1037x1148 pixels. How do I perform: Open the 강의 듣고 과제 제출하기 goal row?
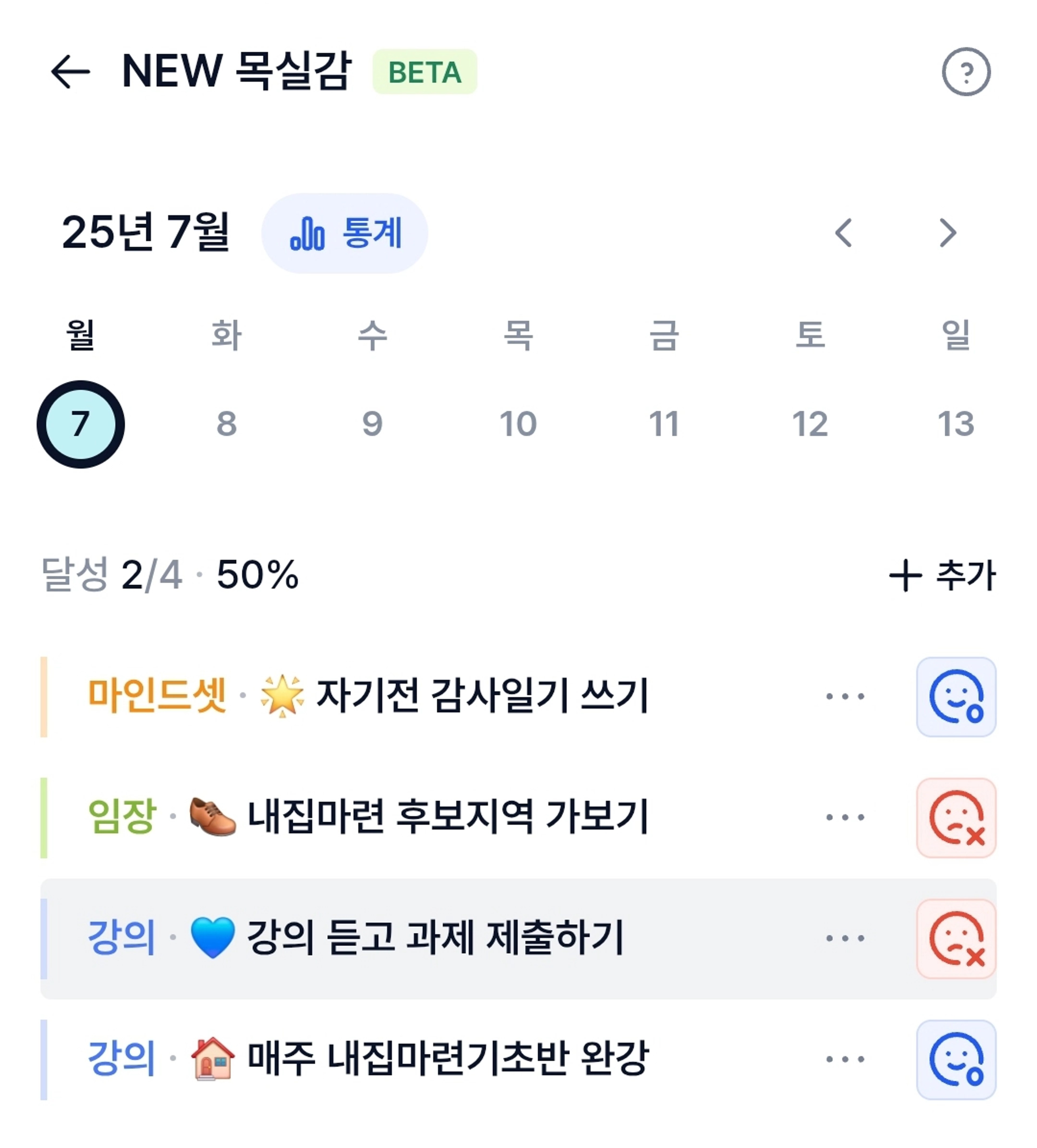click(x=518, y=938)
